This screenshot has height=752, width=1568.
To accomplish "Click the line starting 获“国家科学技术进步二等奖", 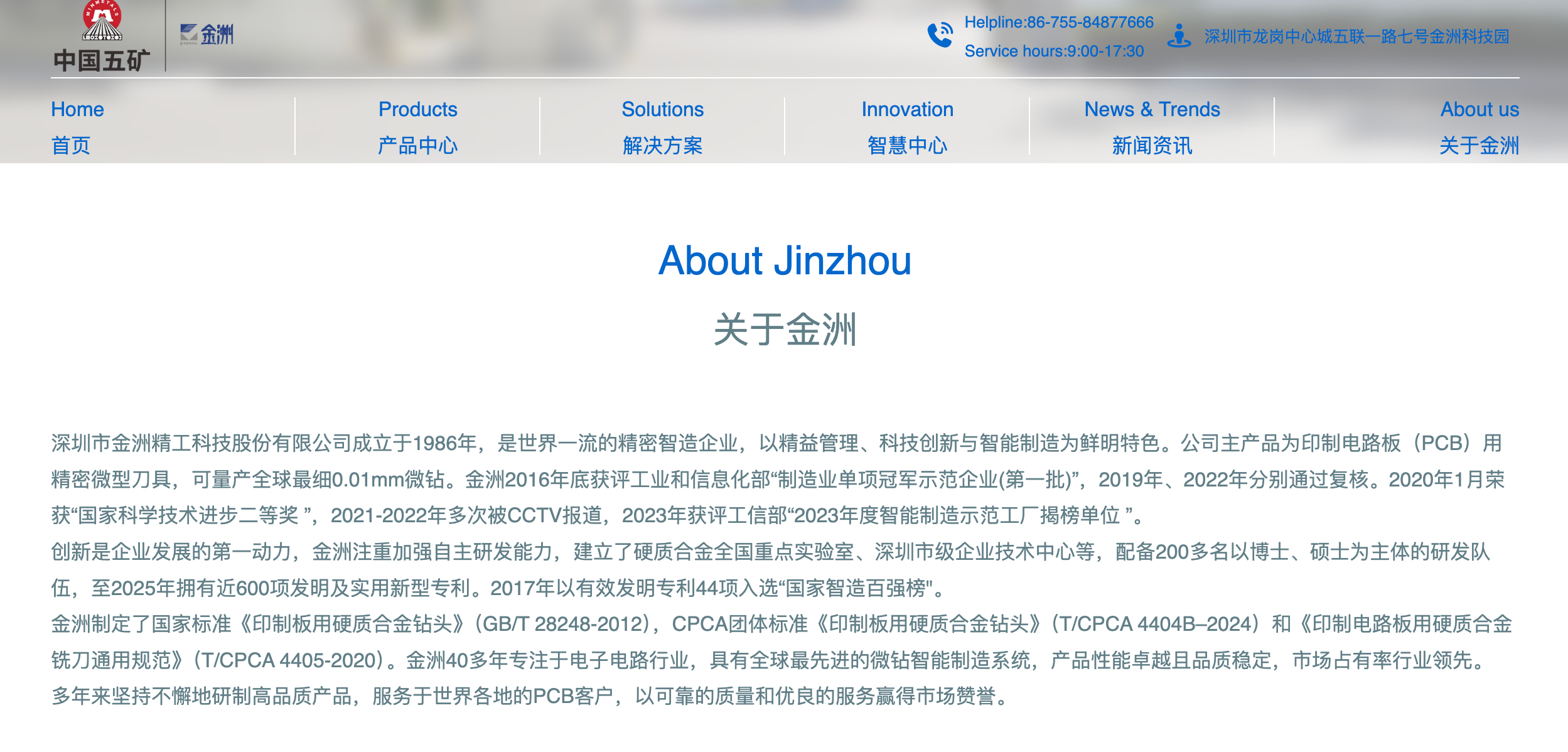I will 598,515.
